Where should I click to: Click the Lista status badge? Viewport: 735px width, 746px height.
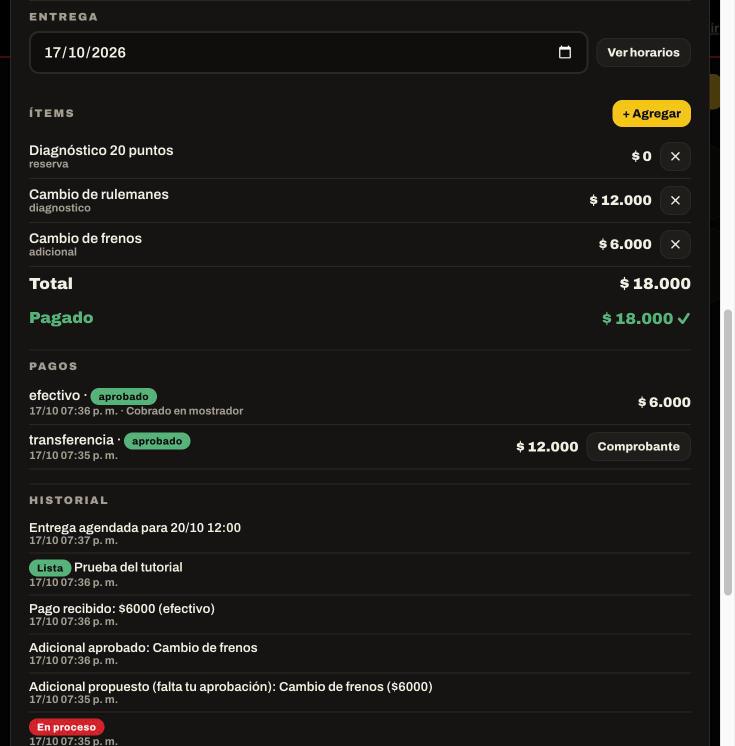click(50, 568)
